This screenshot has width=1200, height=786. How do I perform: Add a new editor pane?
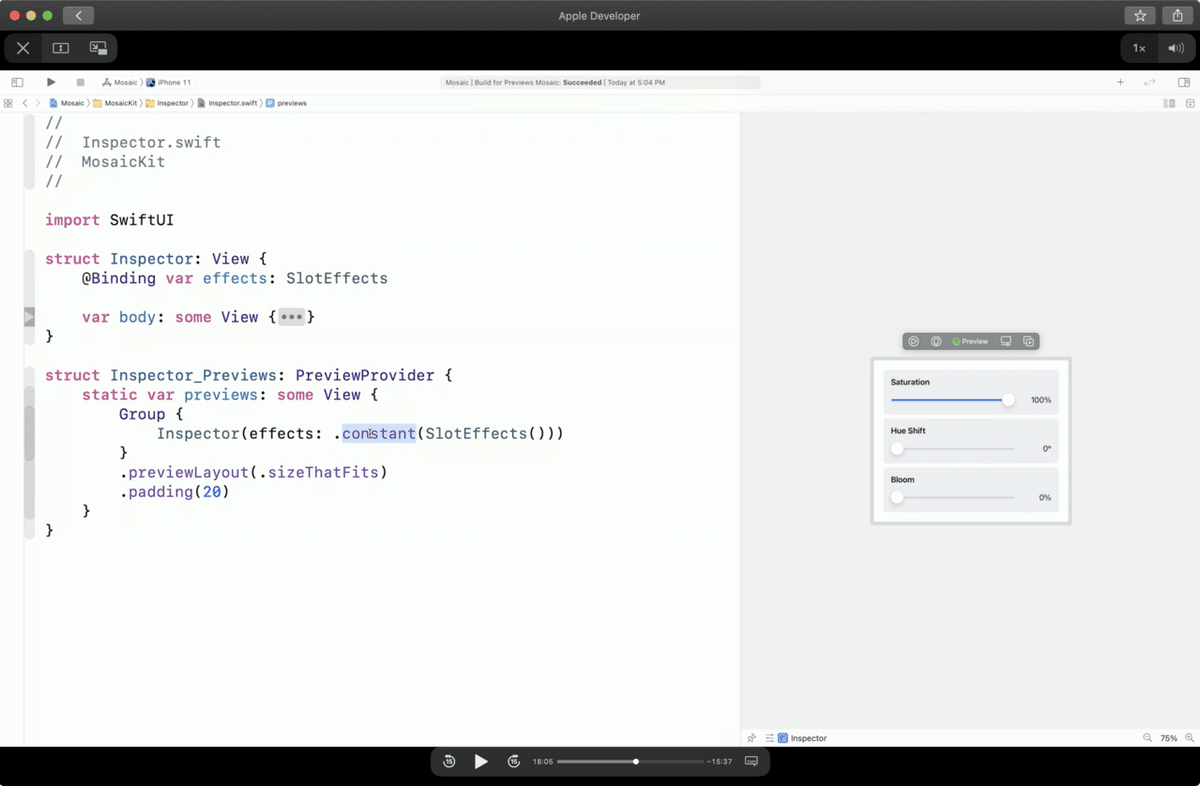1190,103
